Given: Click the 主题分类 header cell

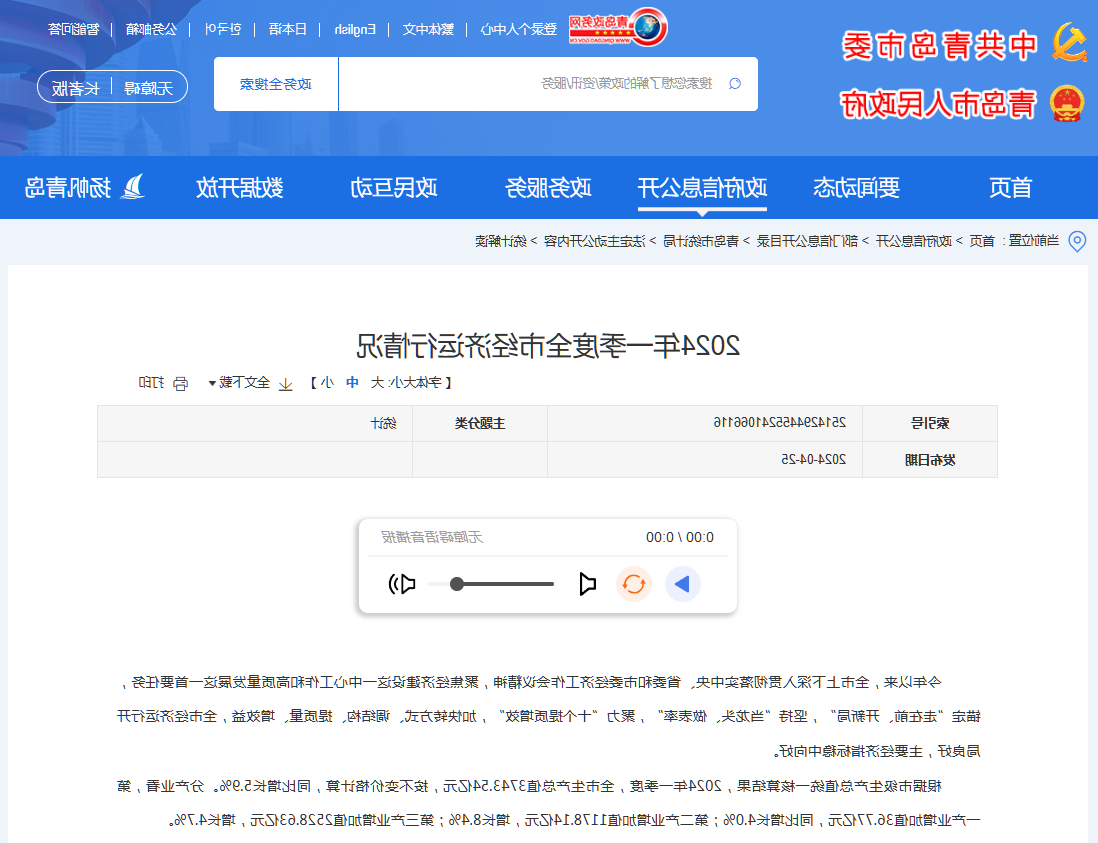Looking at the screenshot, I should point(480,424).
